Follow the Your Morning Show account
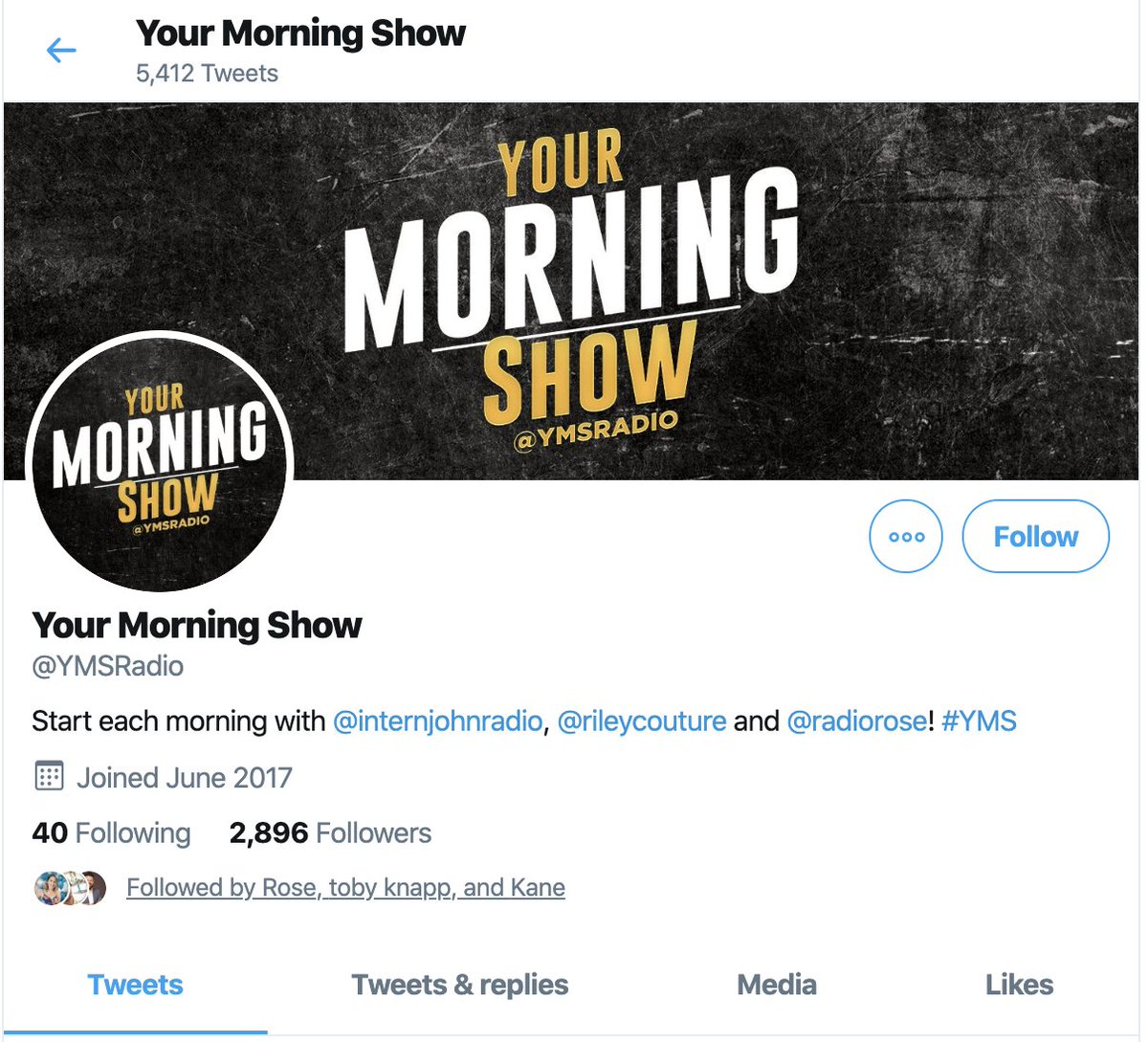Screen dimensions: 1148x1042 coord(1036,536)
